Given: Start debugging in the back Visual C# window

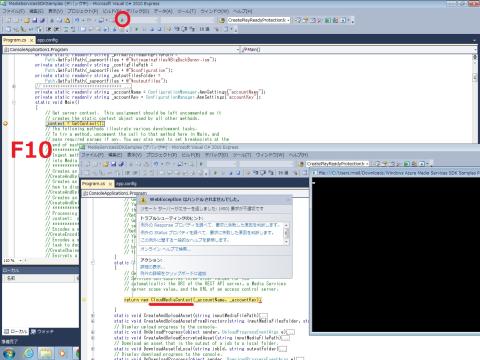Looking at the screenshot, I should point(122,20).
